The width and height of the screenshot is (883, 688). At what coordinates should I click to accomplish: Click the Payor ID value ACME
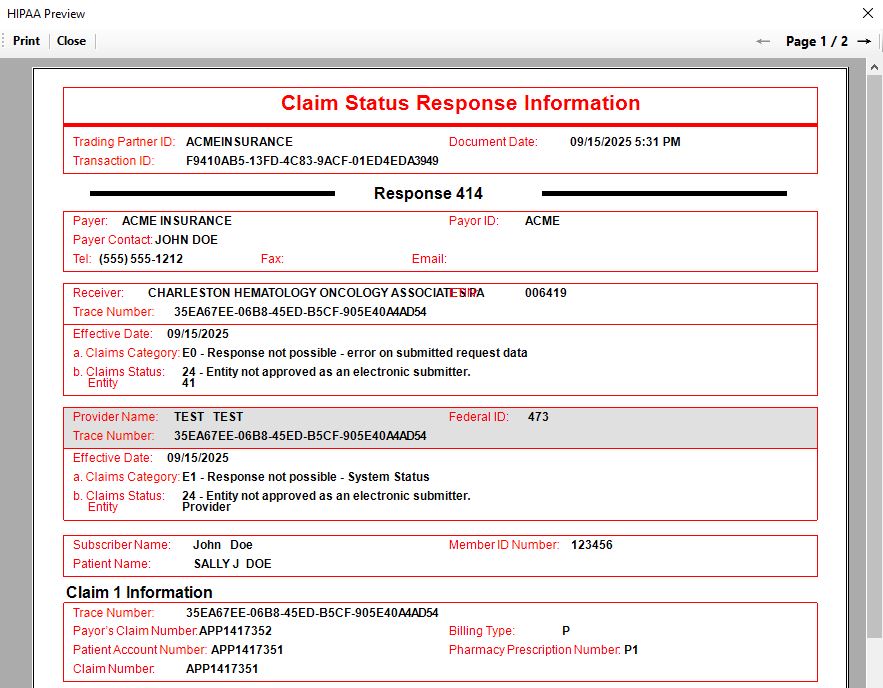pyautogui.click(x=542, y=221)
